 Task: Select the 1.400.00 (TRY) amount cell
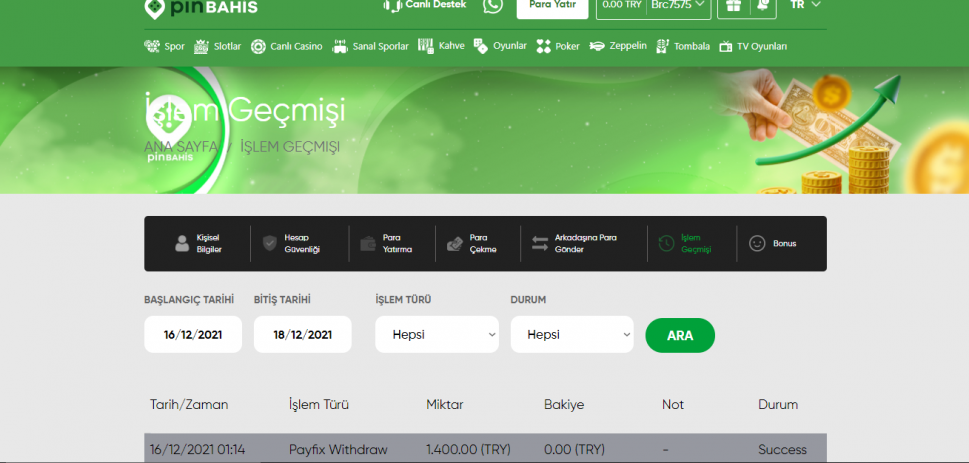pyautogui.click(x=468, y=449)
